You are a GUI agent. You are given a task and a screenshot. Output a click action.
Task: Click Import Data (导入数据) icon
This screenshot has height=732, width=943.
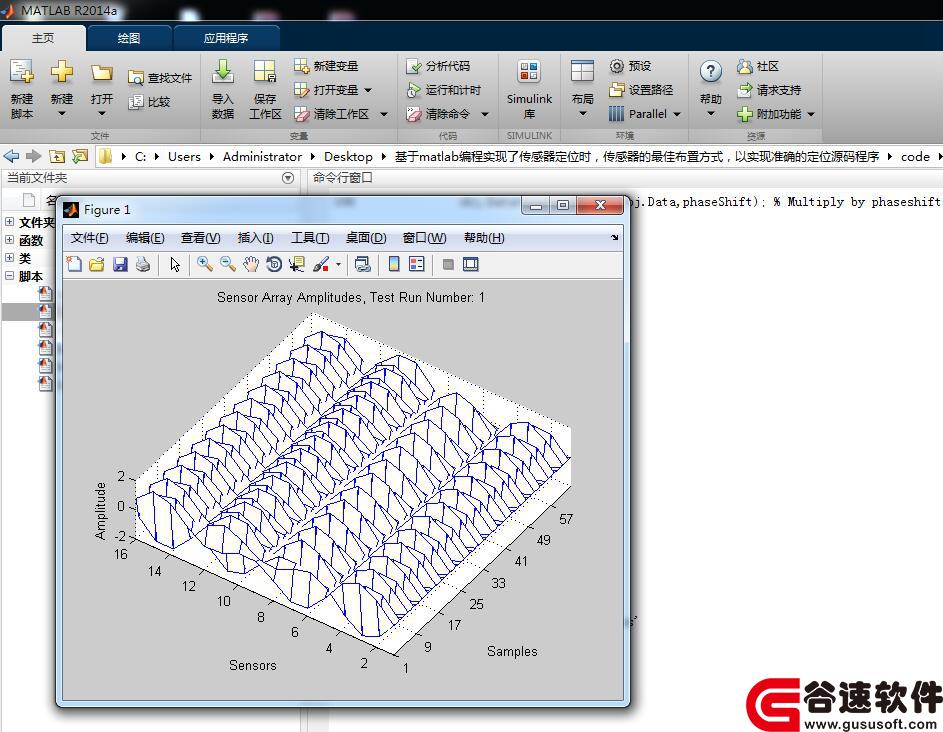[223, 71]
